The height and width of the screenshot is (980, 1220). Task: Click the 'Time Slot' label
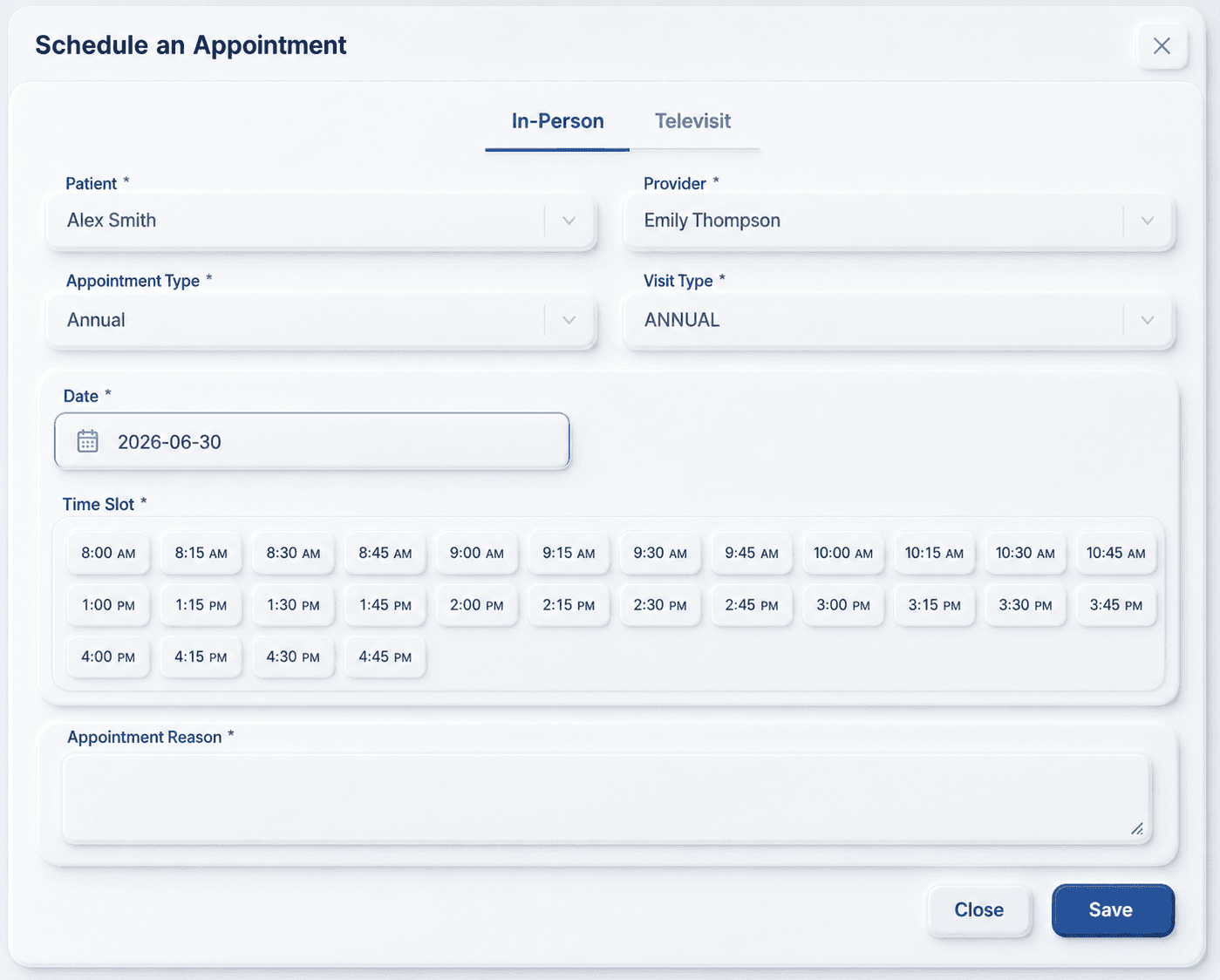tap(99, 504)
